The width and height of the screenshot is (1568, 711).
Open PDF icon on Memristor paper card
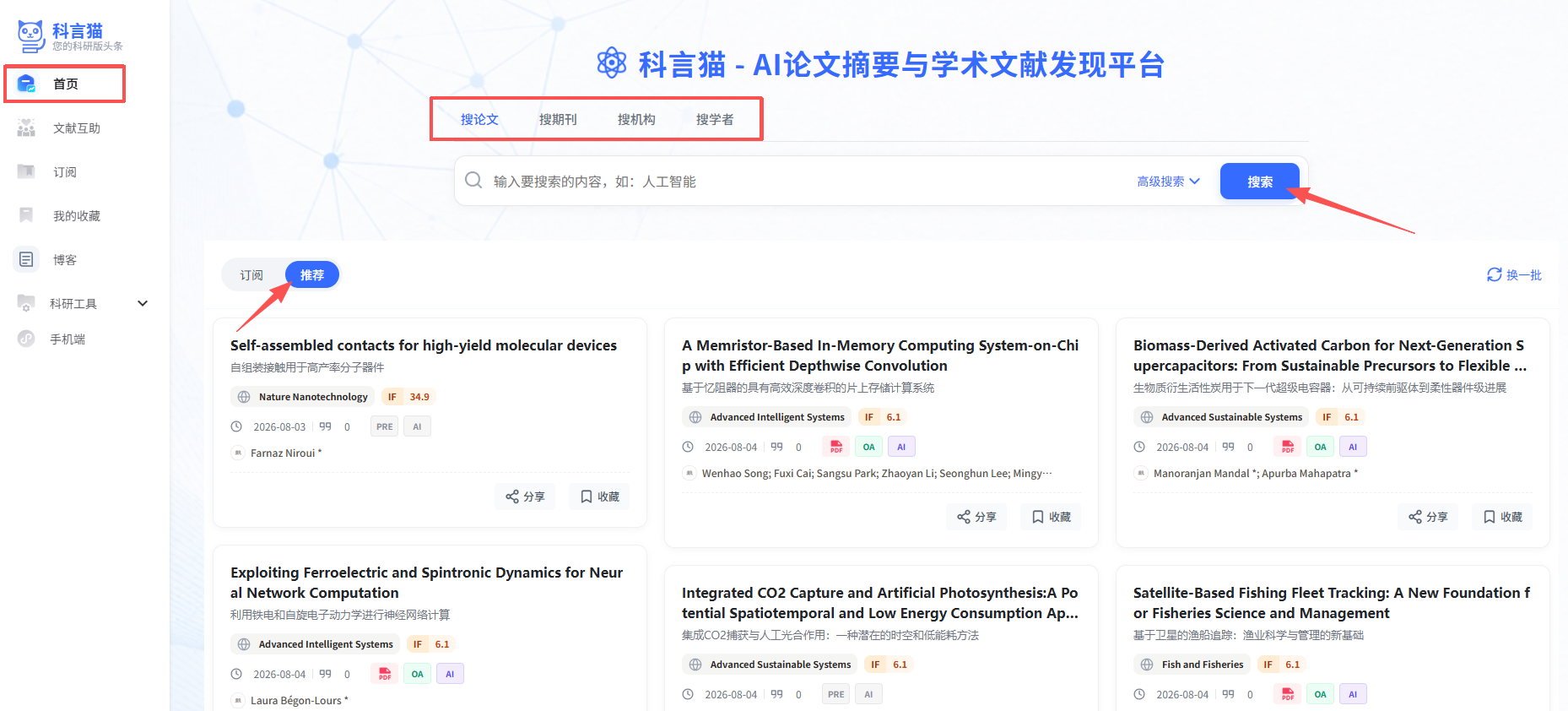point(836,447)
